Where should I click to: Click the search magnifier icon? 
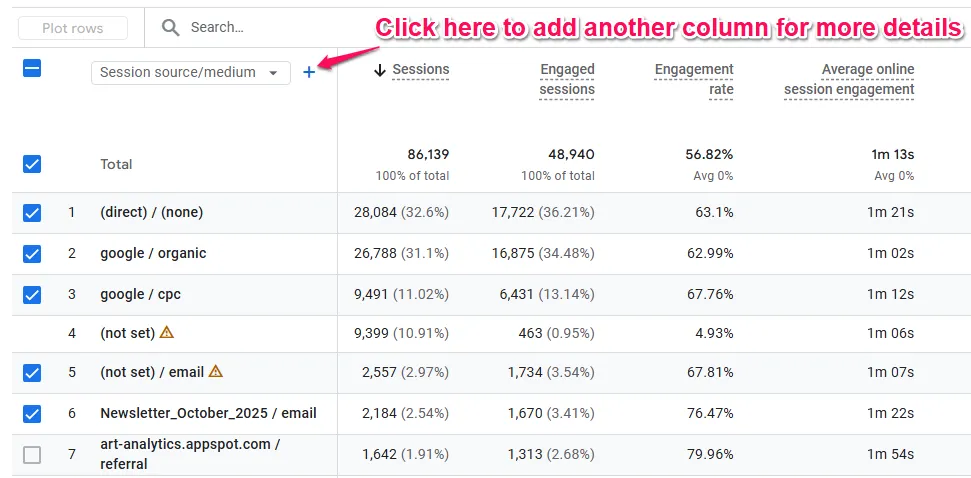click(x=171, y=28)
